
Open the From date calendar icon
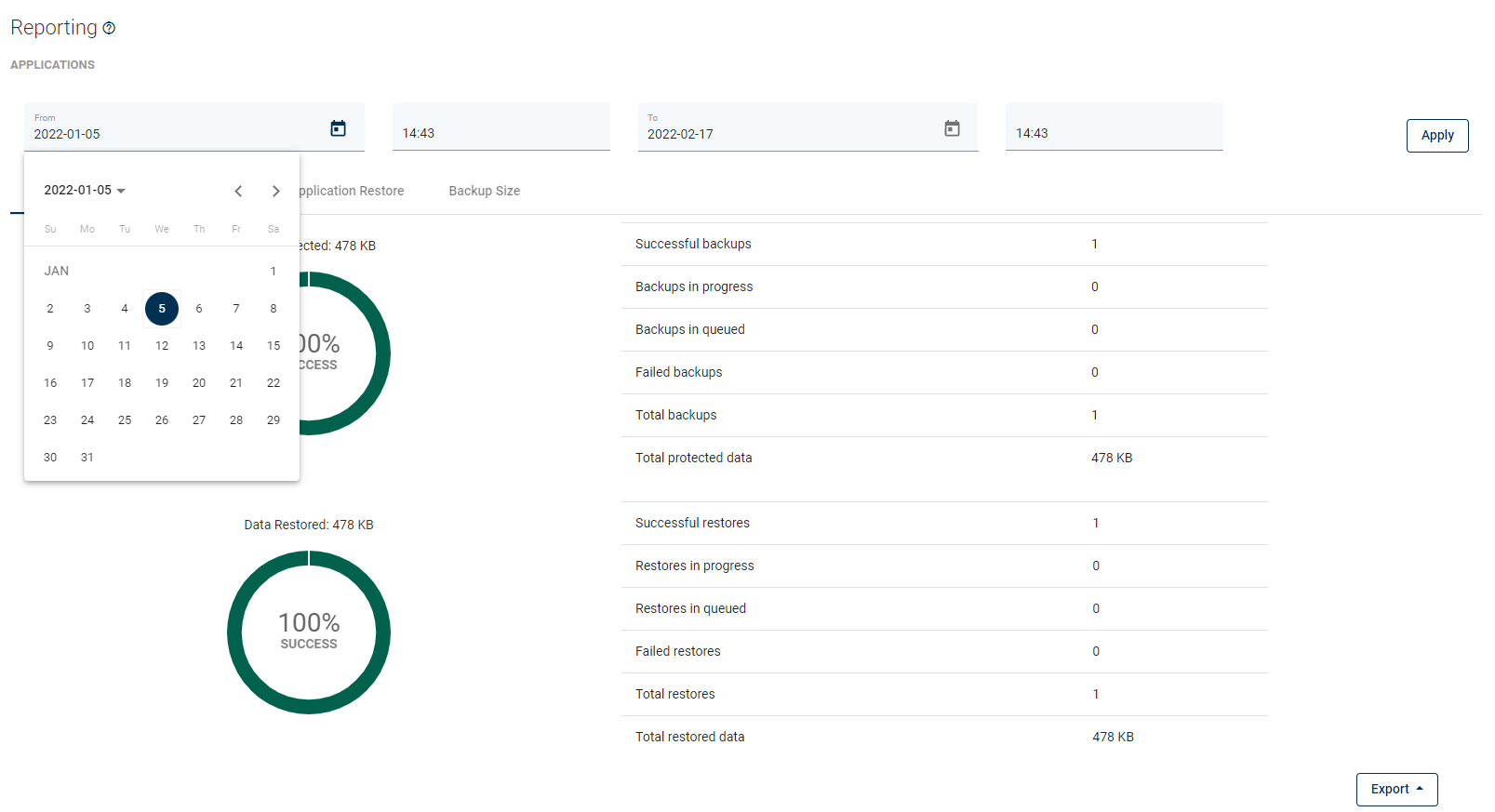tap(339, 128)
